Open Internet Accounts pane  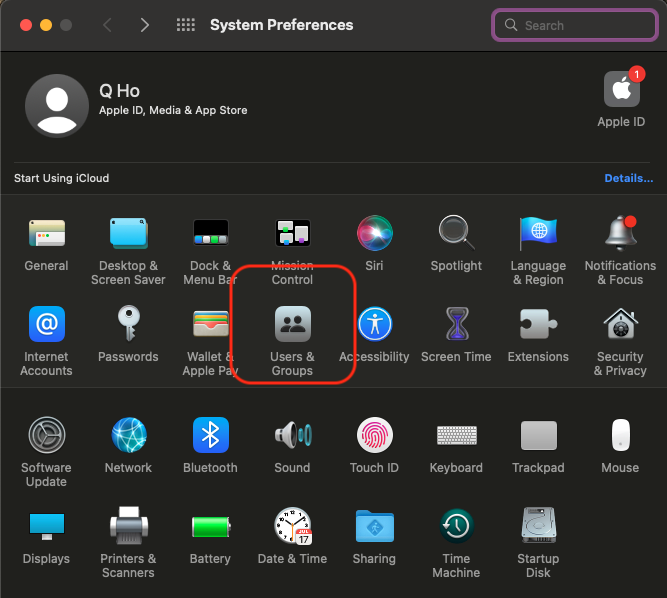click(x=47, y=324)
